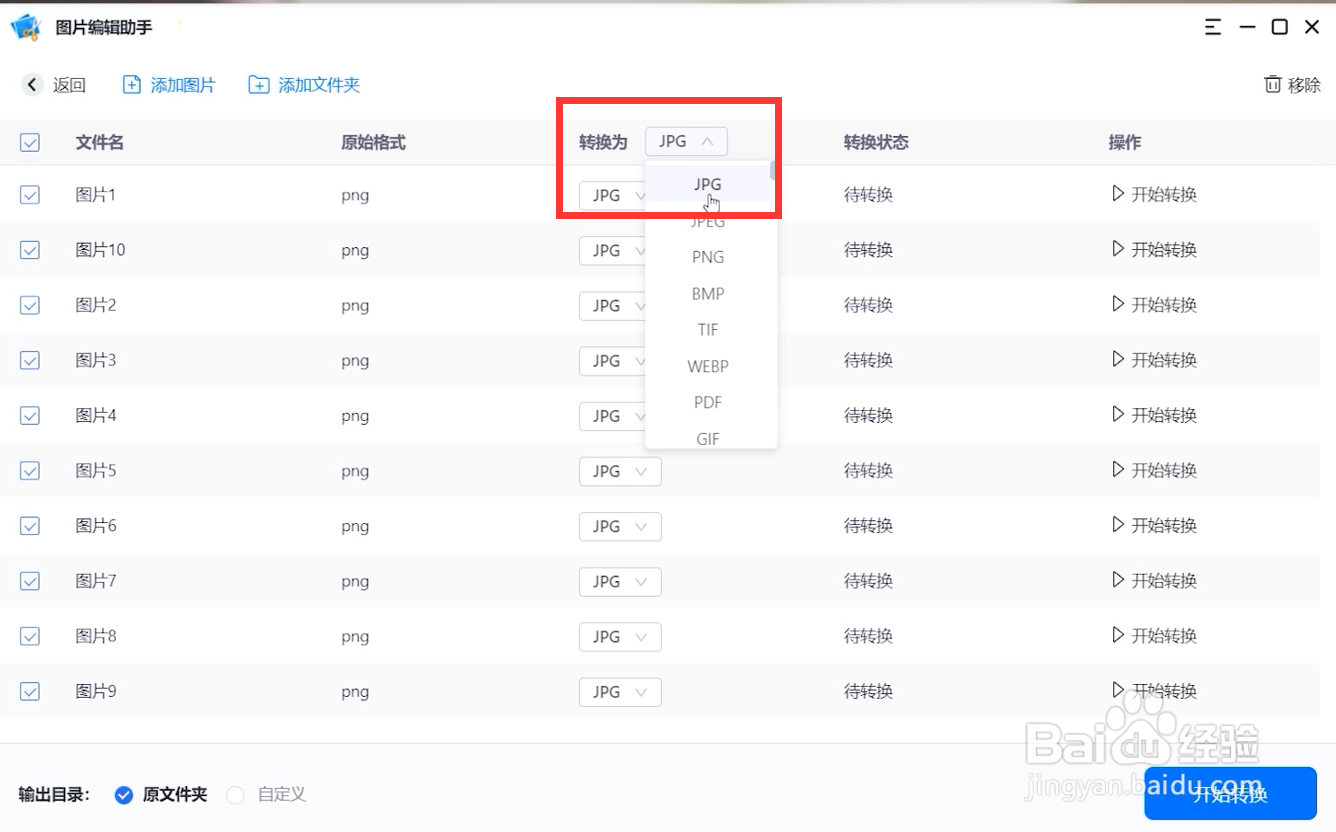
Task: Start converting 图片6 via its play icon
Action: coord(1118,524)
